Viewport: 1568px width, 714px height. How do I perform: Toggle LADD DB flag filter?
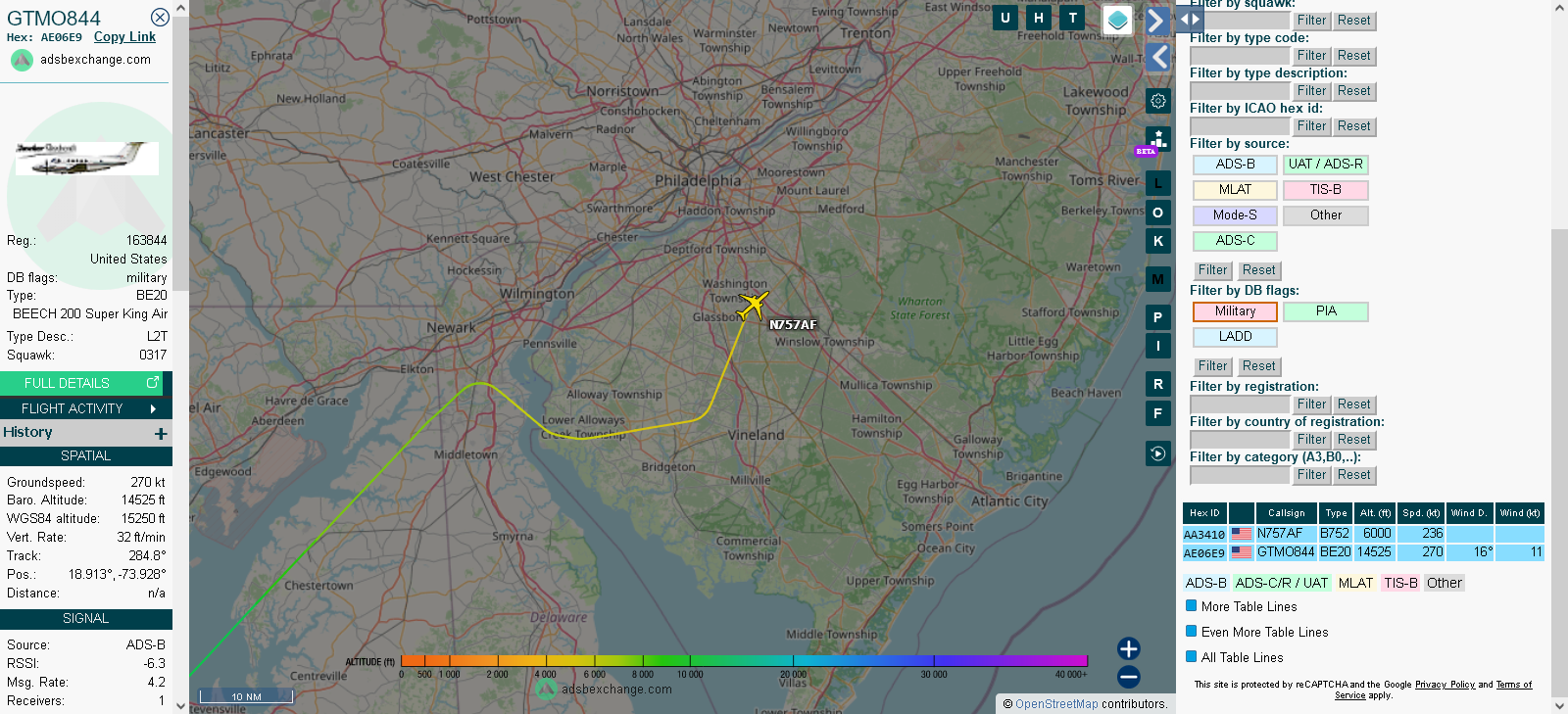click(1235, 337)
